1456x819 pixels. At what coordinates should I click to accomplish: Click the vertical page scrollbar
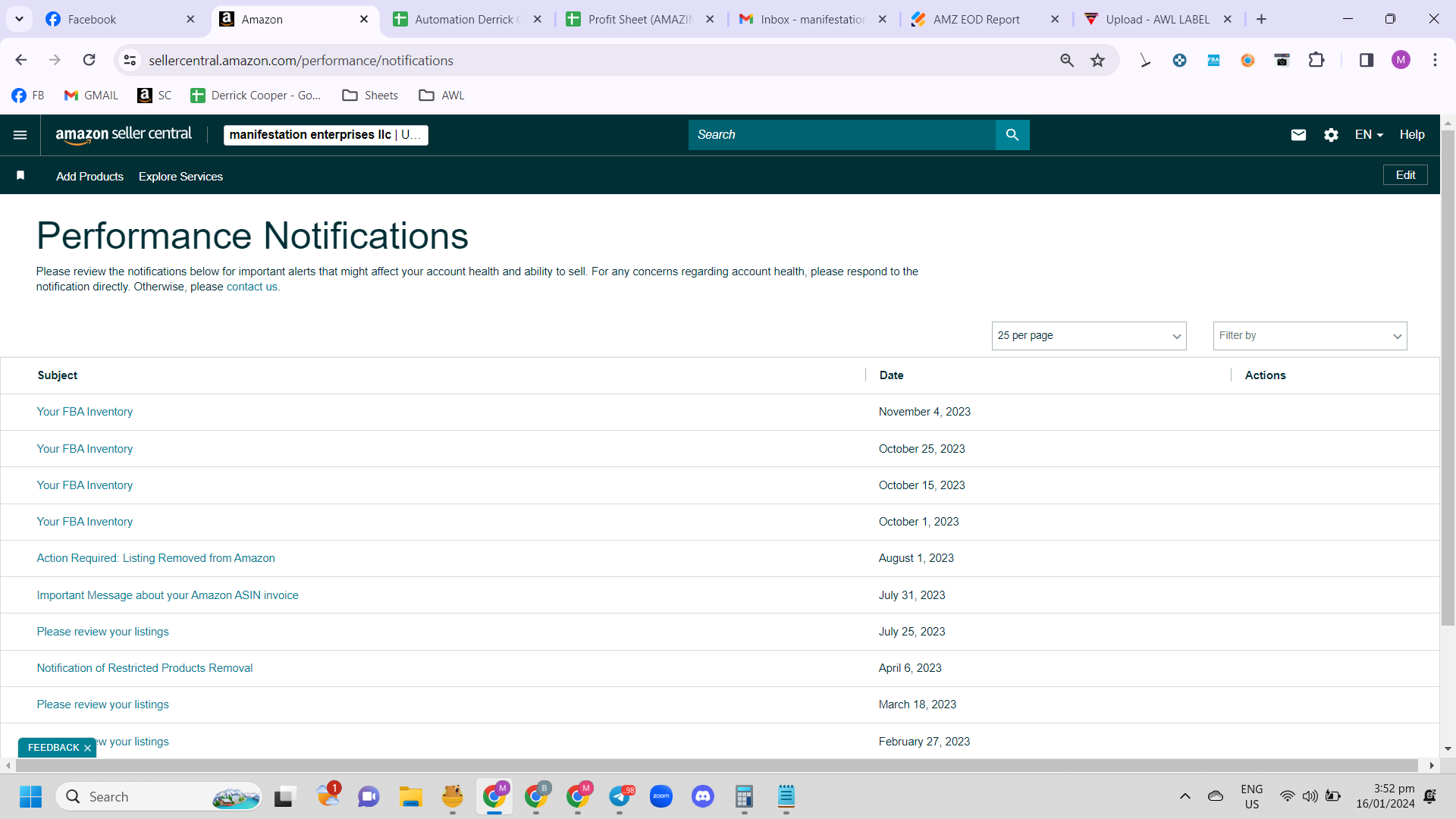point(1448,377)
